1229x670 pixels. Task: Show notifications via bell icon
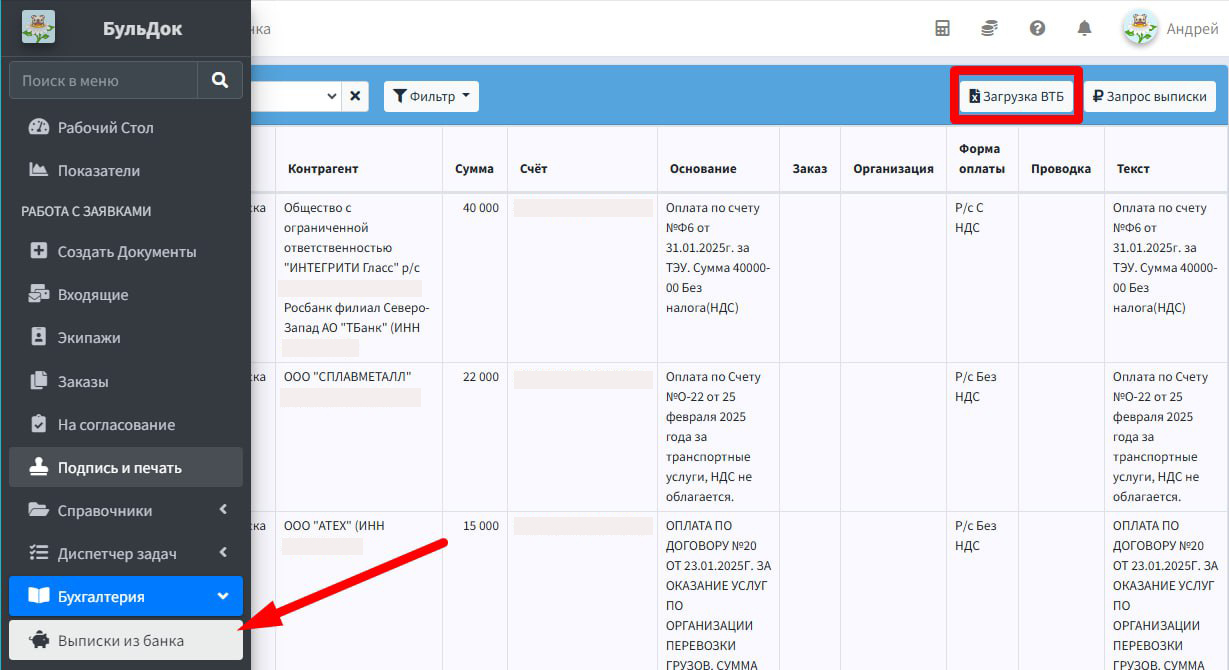click(1084, 28)
